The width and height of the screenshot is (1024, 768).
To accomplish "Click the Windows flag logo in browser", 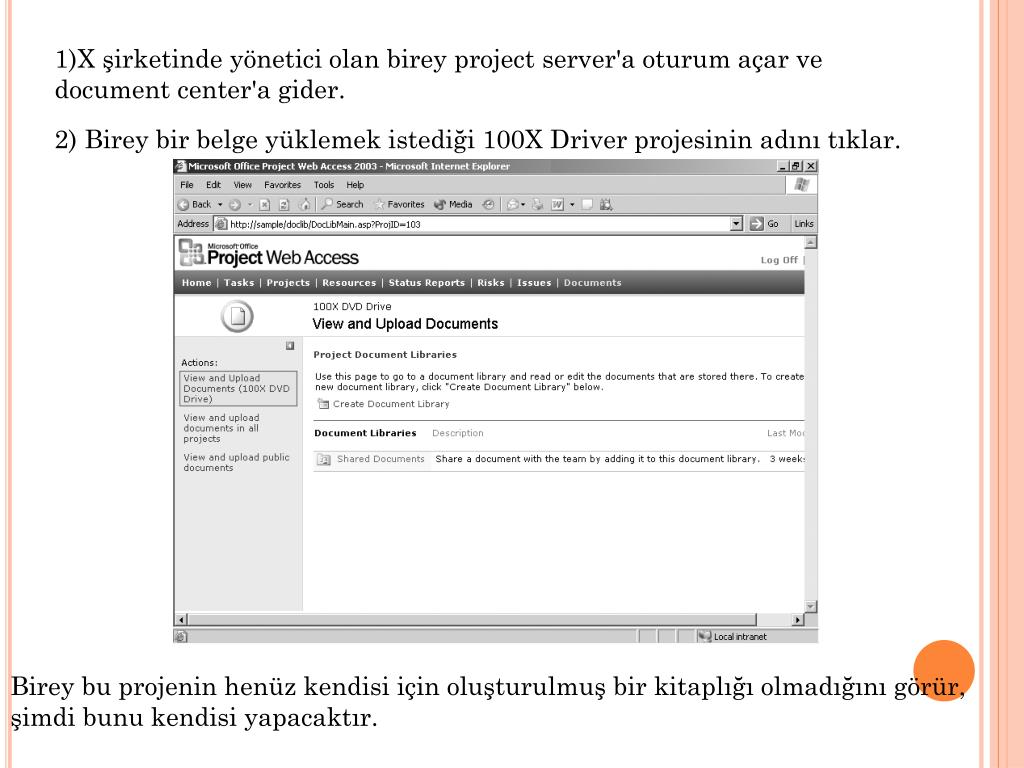I will (x=801, y=185).
